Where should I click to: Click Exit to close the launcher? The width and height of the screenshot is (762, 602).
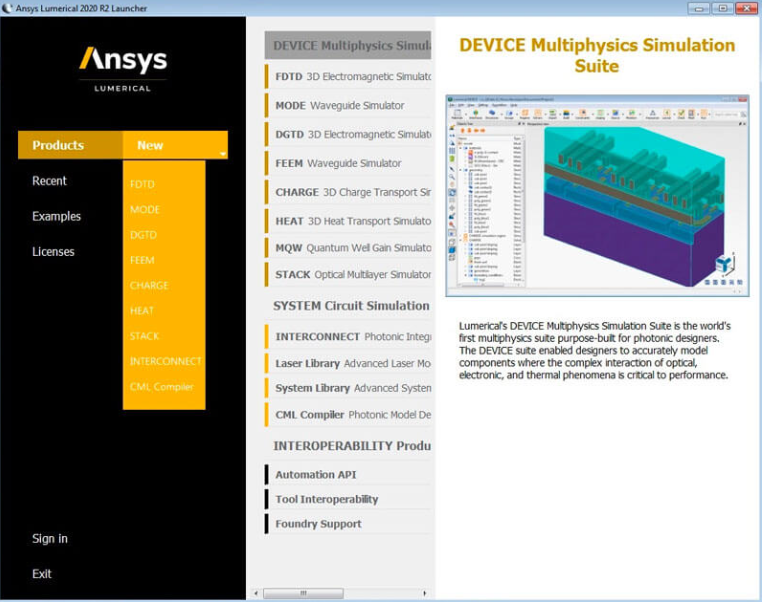pyautogui.click(x=42, y=574)
